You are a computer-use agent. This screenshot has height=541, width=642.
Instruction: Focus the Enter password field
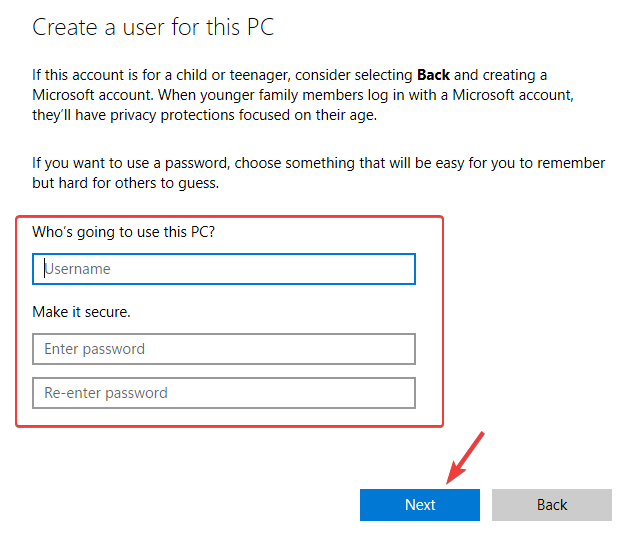coord(223,349)
